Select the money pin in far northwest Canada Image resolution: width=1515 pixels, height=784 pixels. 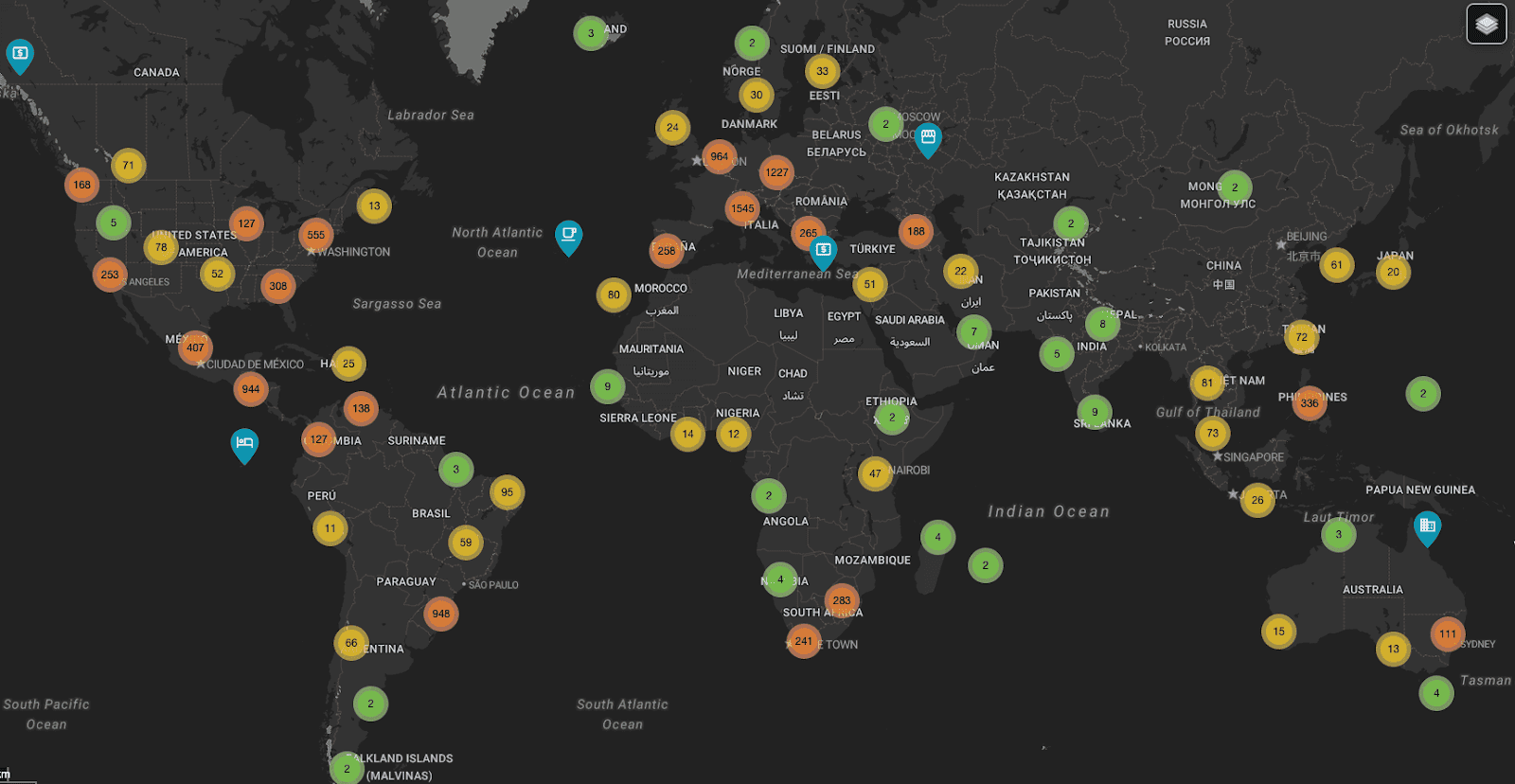pos(20,54)
